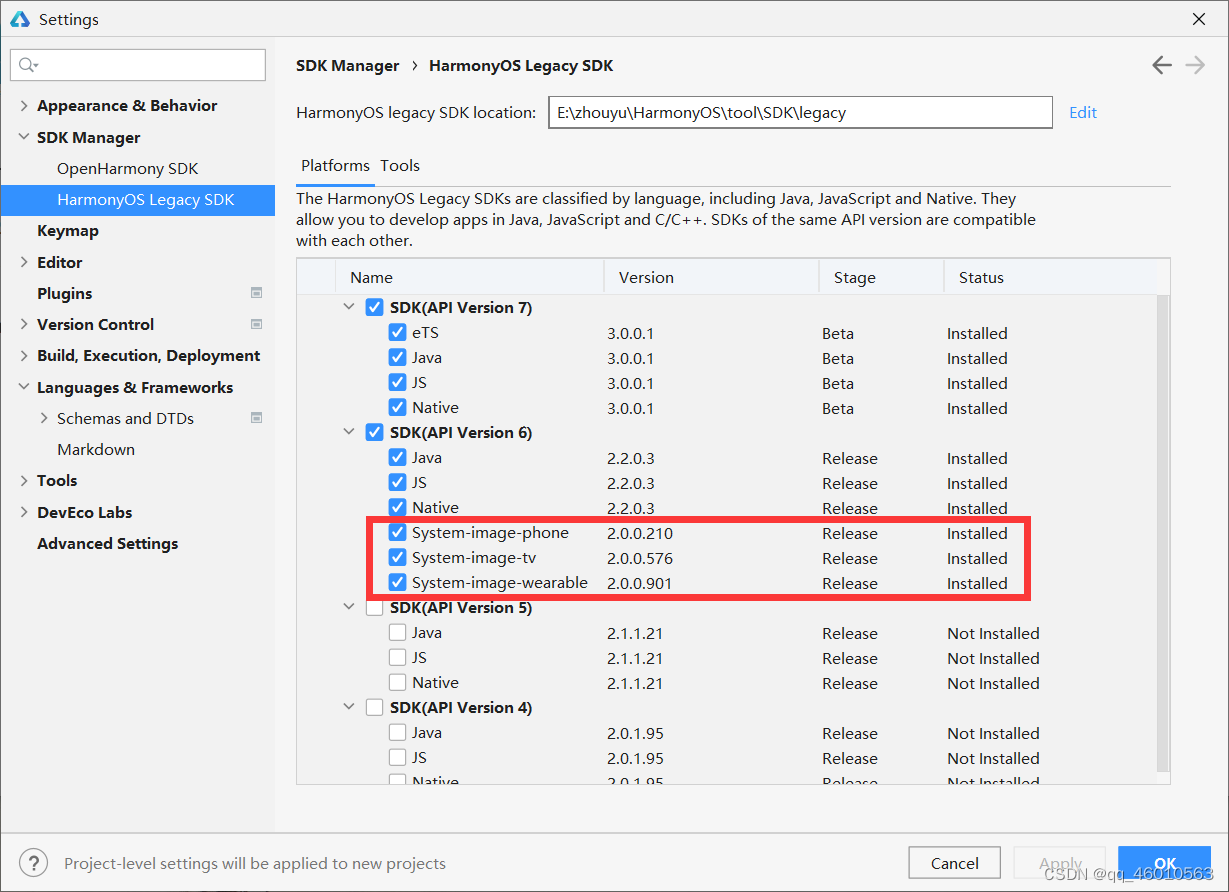Click version 2.0.0.901 cell
This screenshot has height=892, width=1229.
(640, 584)
